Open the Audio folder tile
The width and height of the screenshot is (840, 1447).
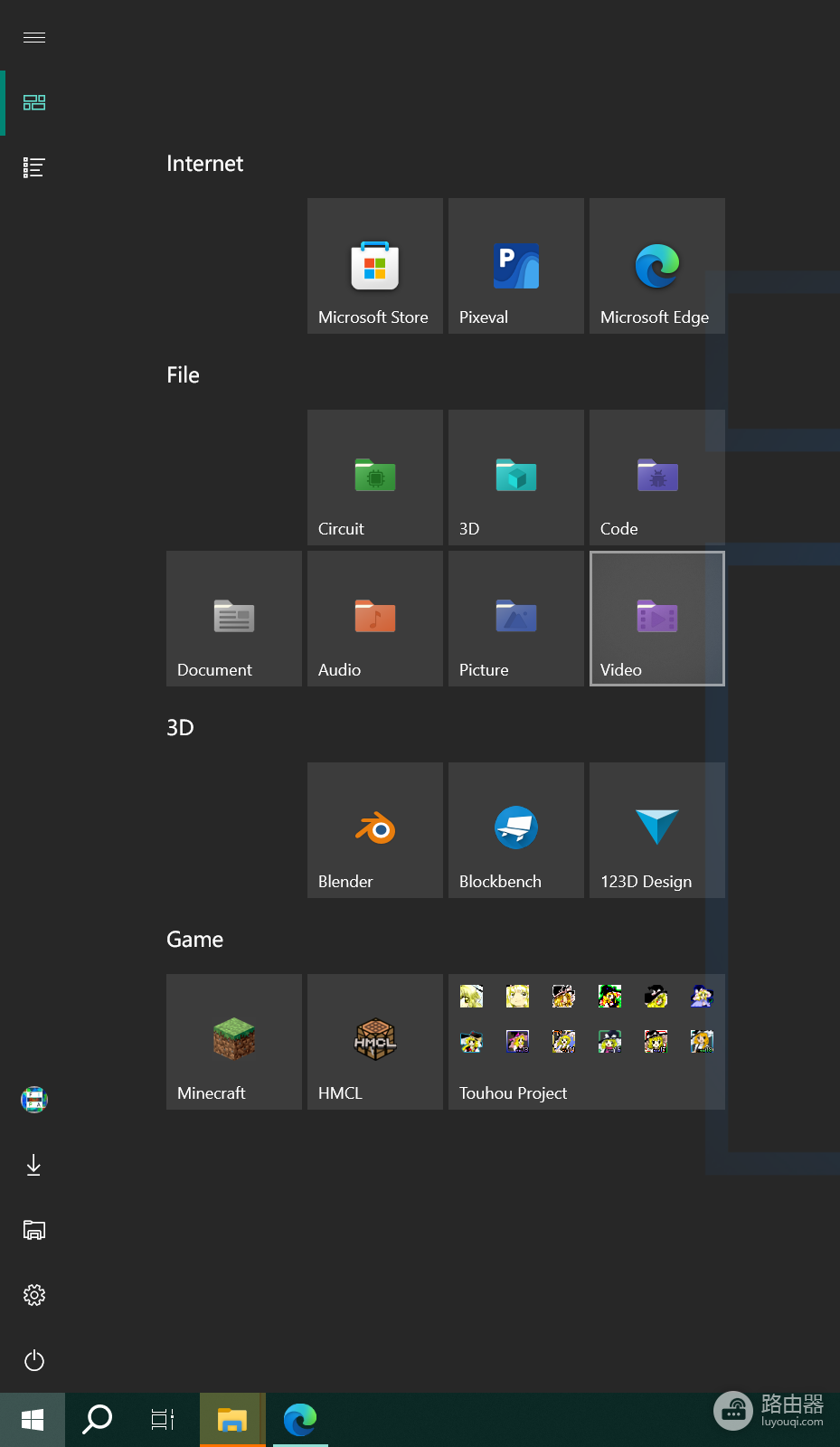point(375,619)
